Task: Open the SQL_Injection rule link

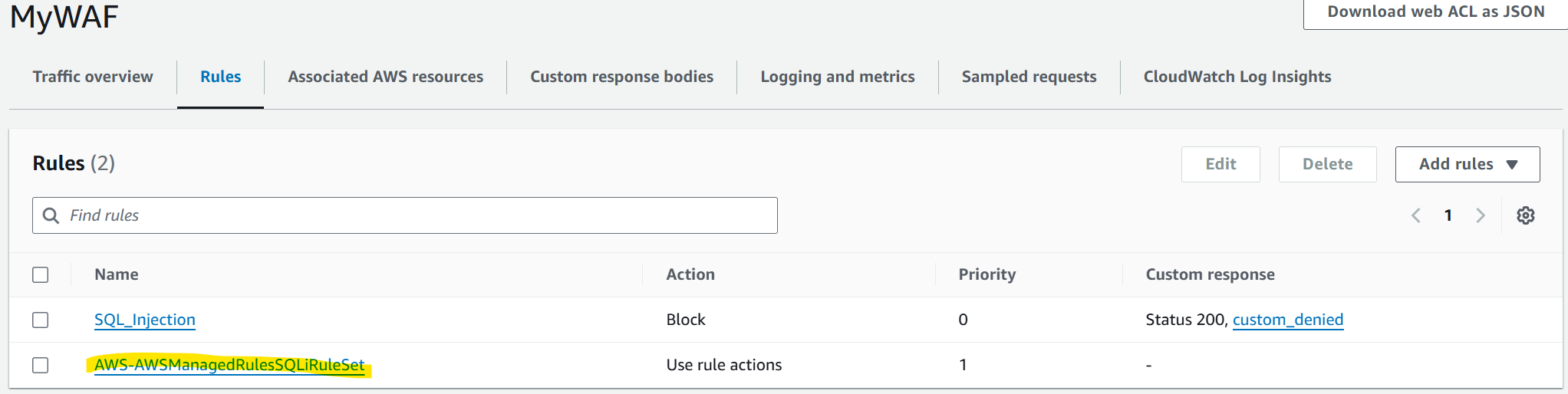Action: [x=145, y=320]
